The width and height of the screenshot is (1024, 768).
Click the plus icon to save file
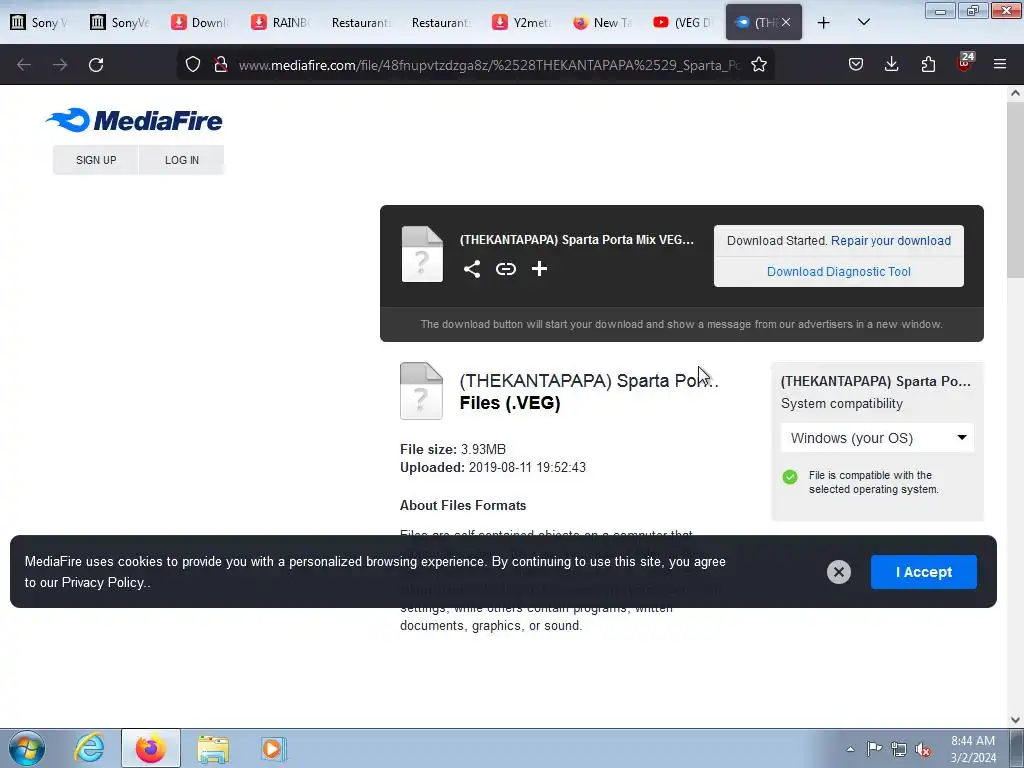coord(539,269)
